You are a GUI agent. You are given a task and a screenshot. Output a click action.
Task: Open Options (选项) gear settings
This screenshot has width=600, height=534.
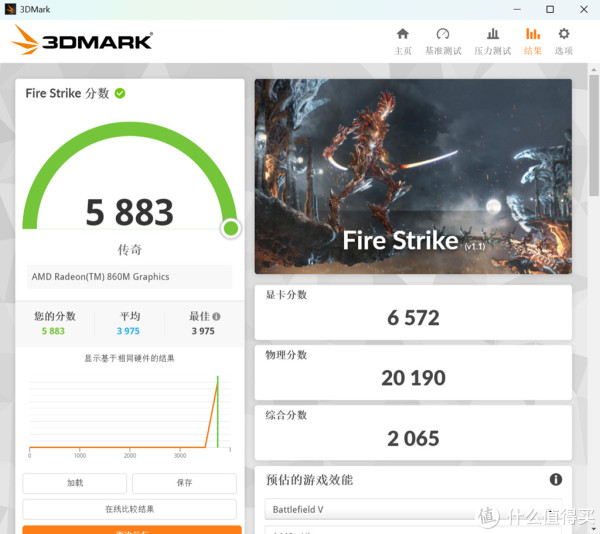click(564, 41)
